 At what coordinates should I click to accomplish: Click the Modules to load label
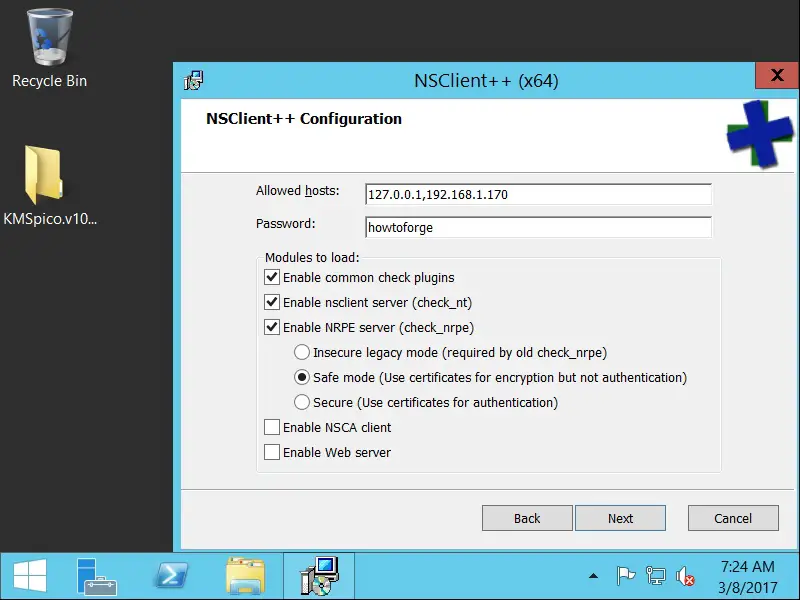tap(312, 257)
